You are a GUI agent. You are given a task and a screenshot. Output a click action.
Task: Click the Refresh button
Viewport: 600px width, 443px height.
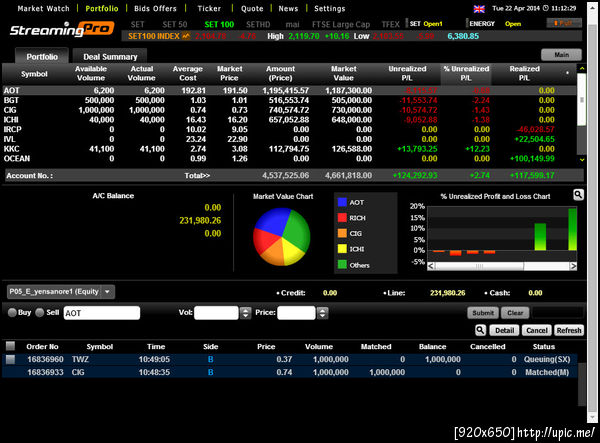[569, 330]
